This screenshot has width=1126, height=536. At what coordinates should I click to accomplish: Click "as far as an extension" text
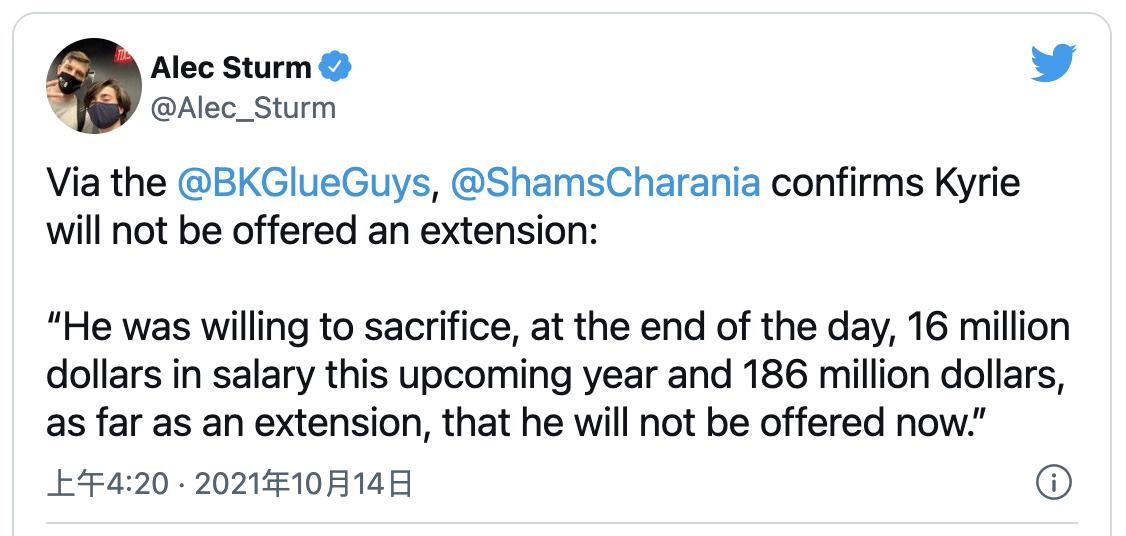click(232, 419)
